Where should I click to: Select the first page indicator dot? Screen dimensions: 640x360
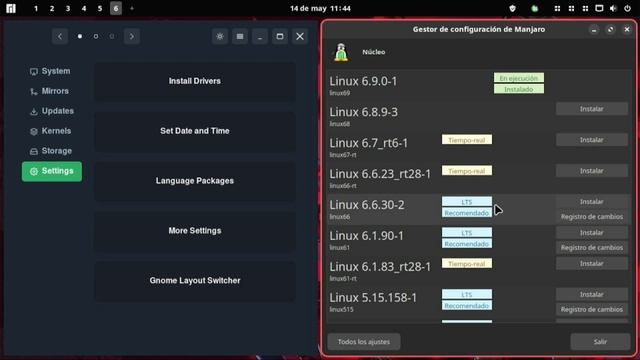(80, 36)
